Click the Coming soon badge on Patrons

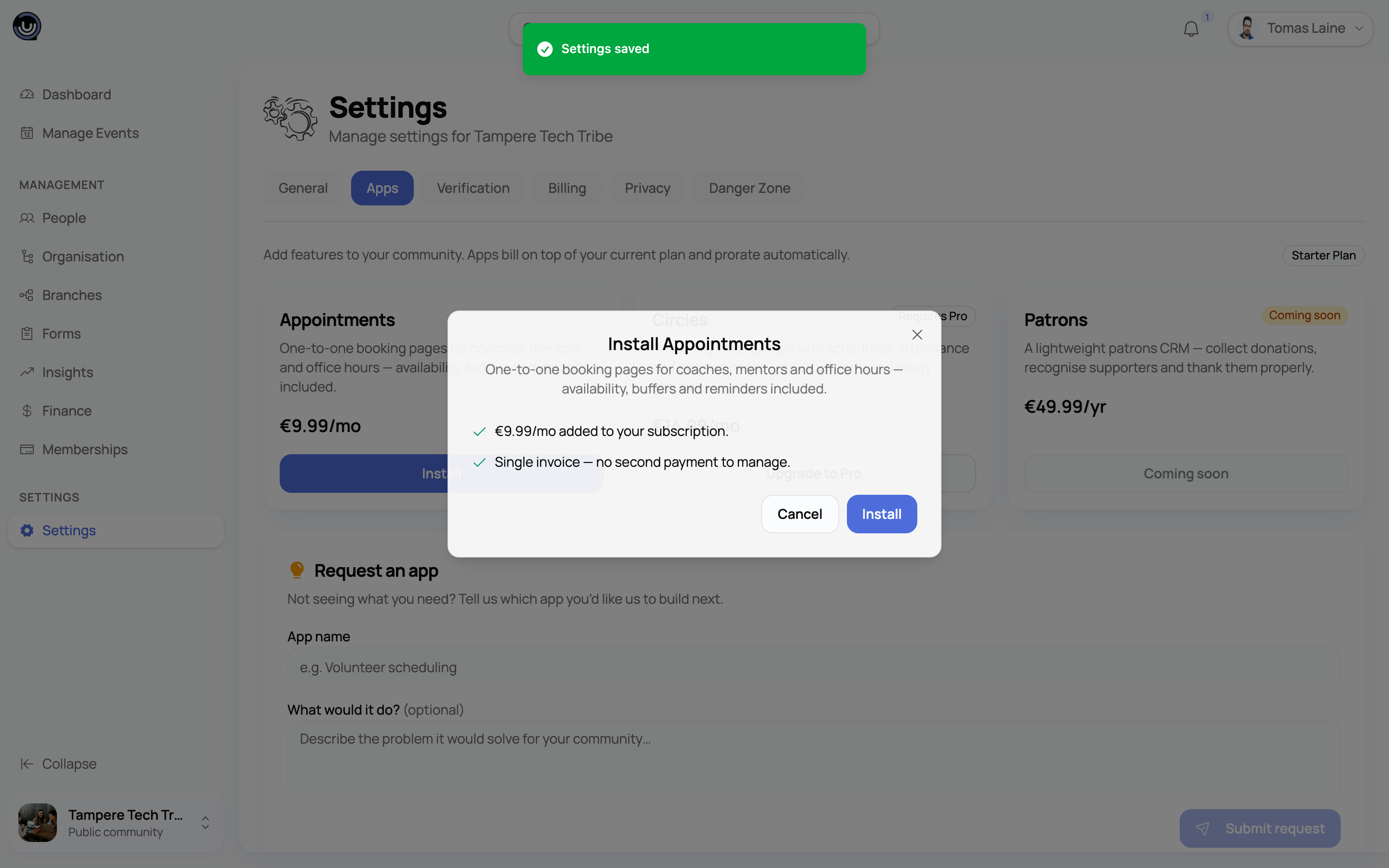coord(1304,315)
